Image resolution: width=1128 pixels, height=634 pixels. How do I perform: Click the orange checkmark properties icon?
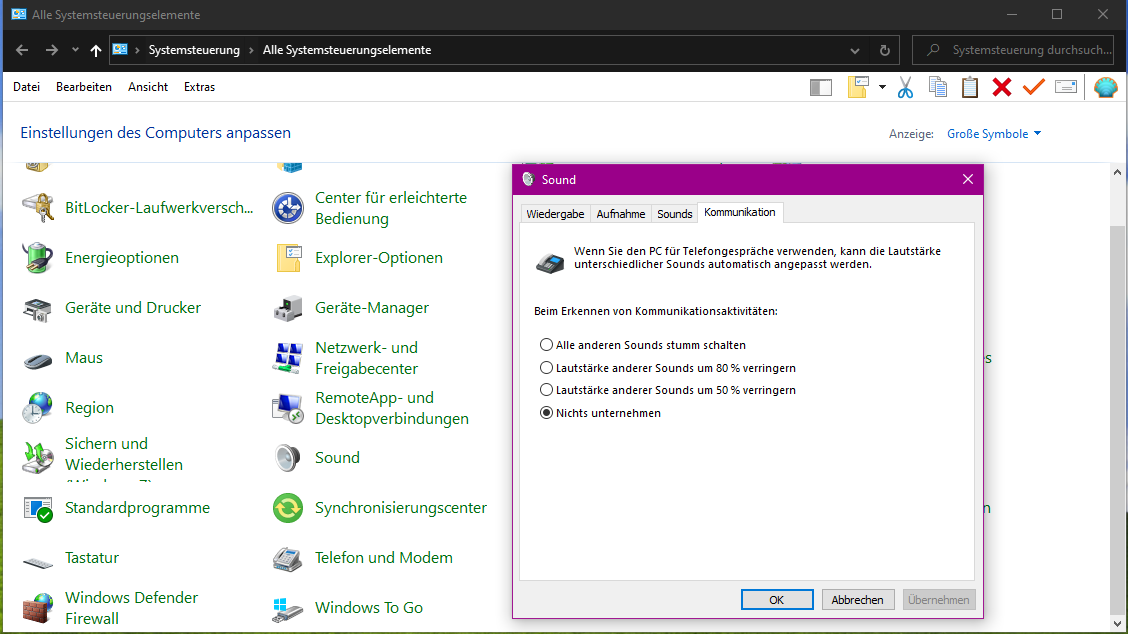pos(1034,87)
